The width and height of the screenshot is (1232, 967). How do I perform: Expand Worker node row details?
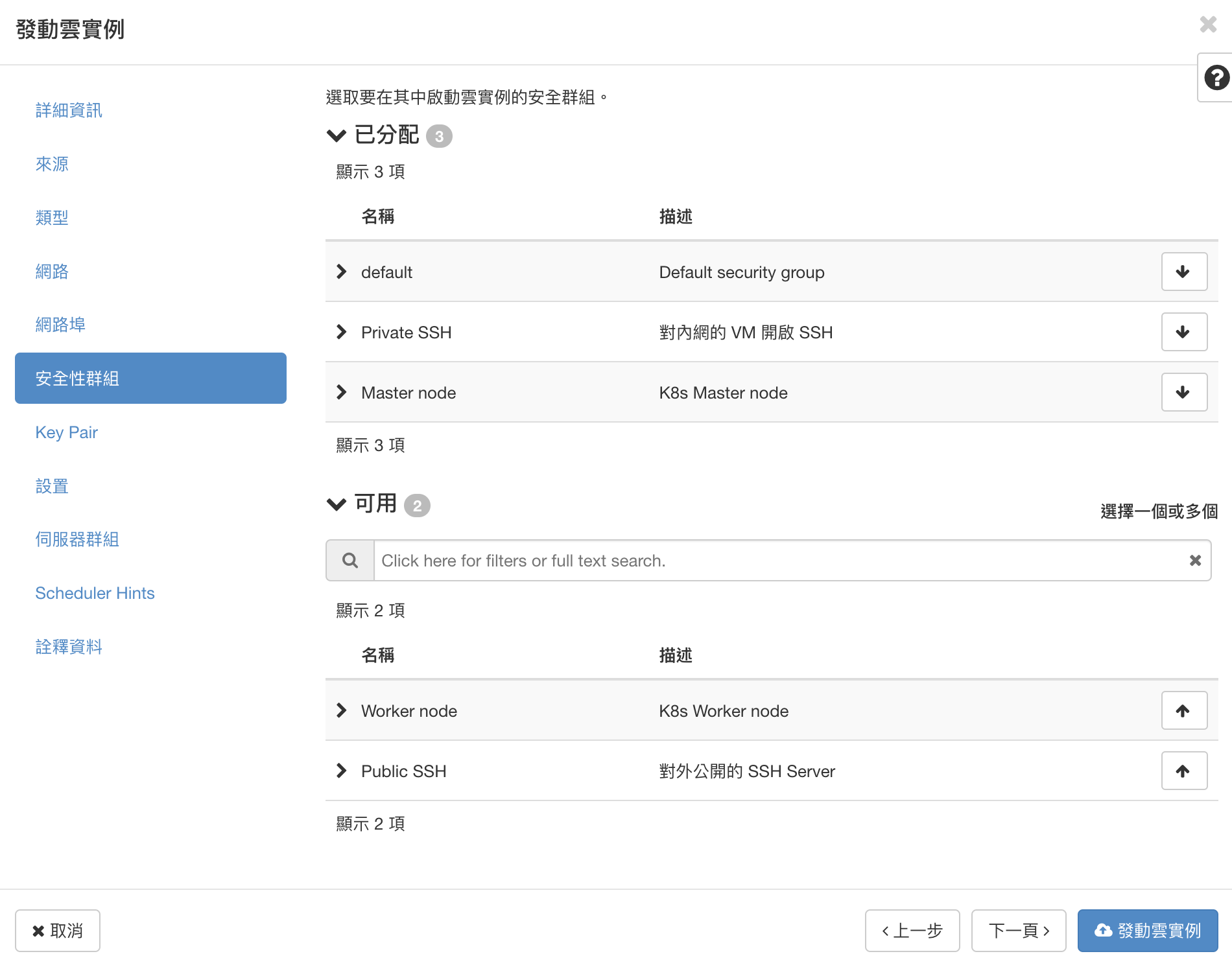pyautogui.click(x=342, y=710)
